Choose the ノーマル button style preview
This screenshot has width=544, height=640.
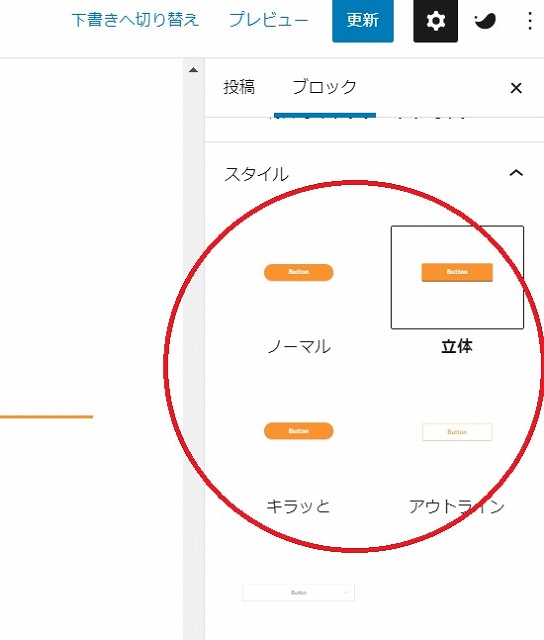point(299,272)
